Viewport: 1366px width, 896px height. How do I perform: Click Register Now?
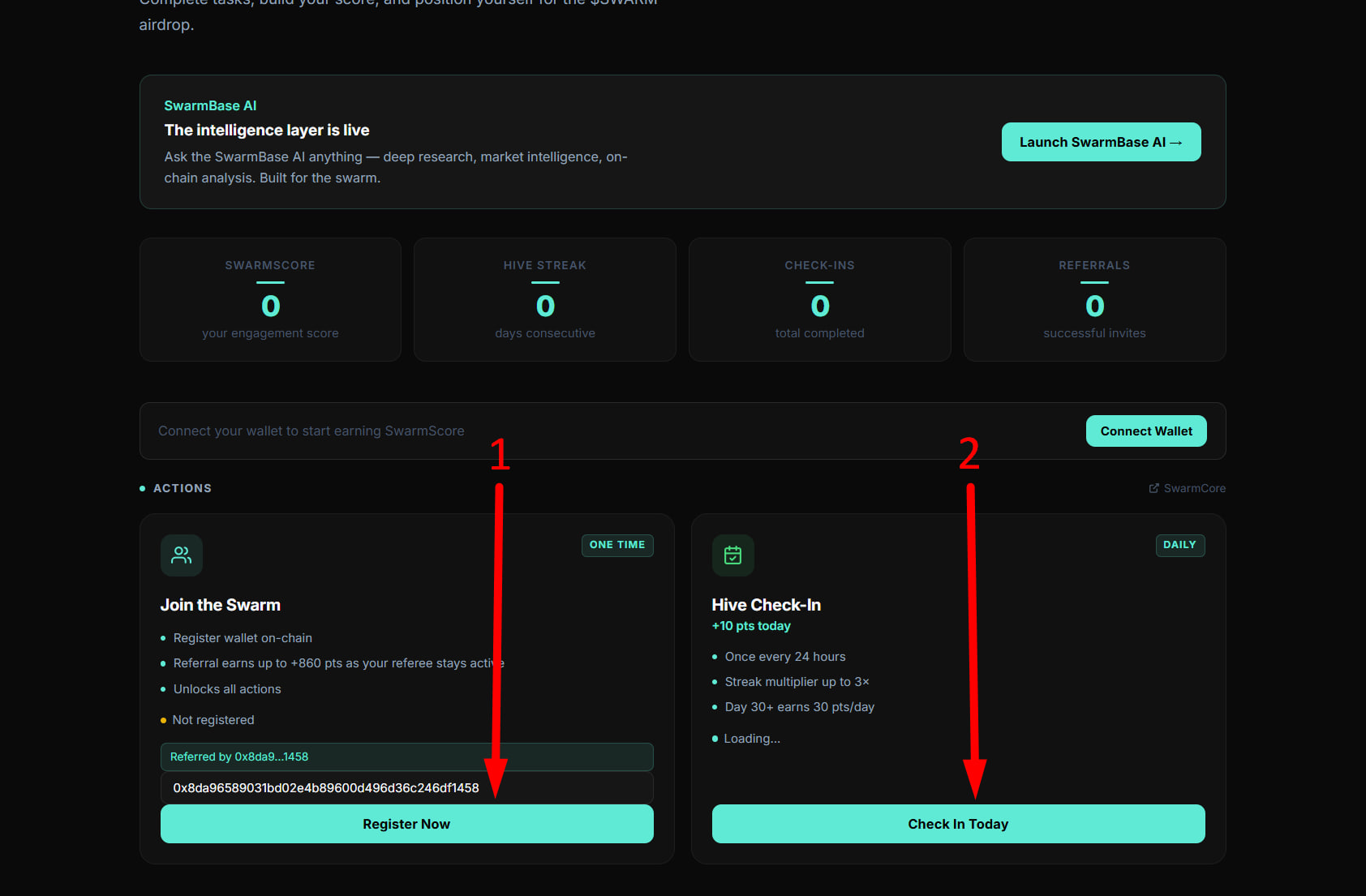click(407, 824)
